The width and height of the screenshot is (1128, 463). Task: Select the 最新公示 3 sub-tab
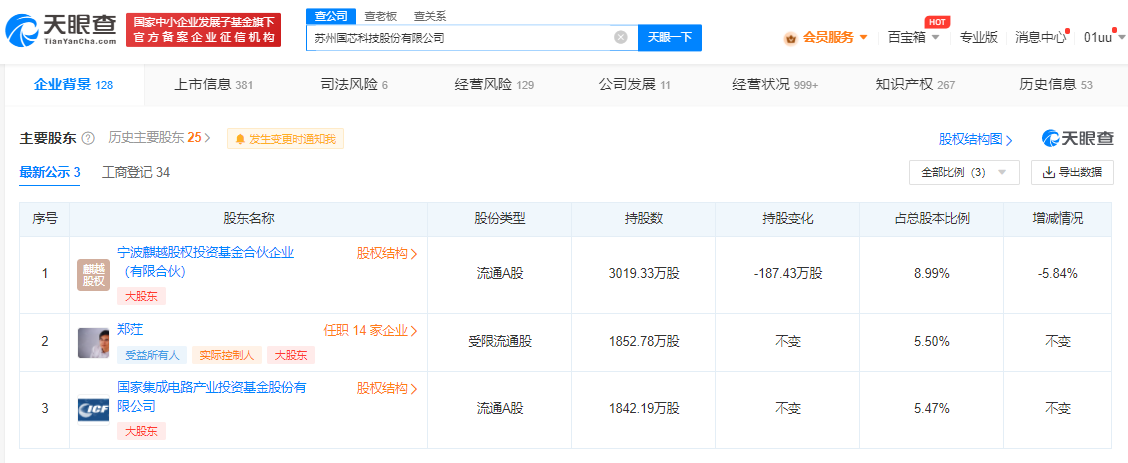[x=50, y=173]
